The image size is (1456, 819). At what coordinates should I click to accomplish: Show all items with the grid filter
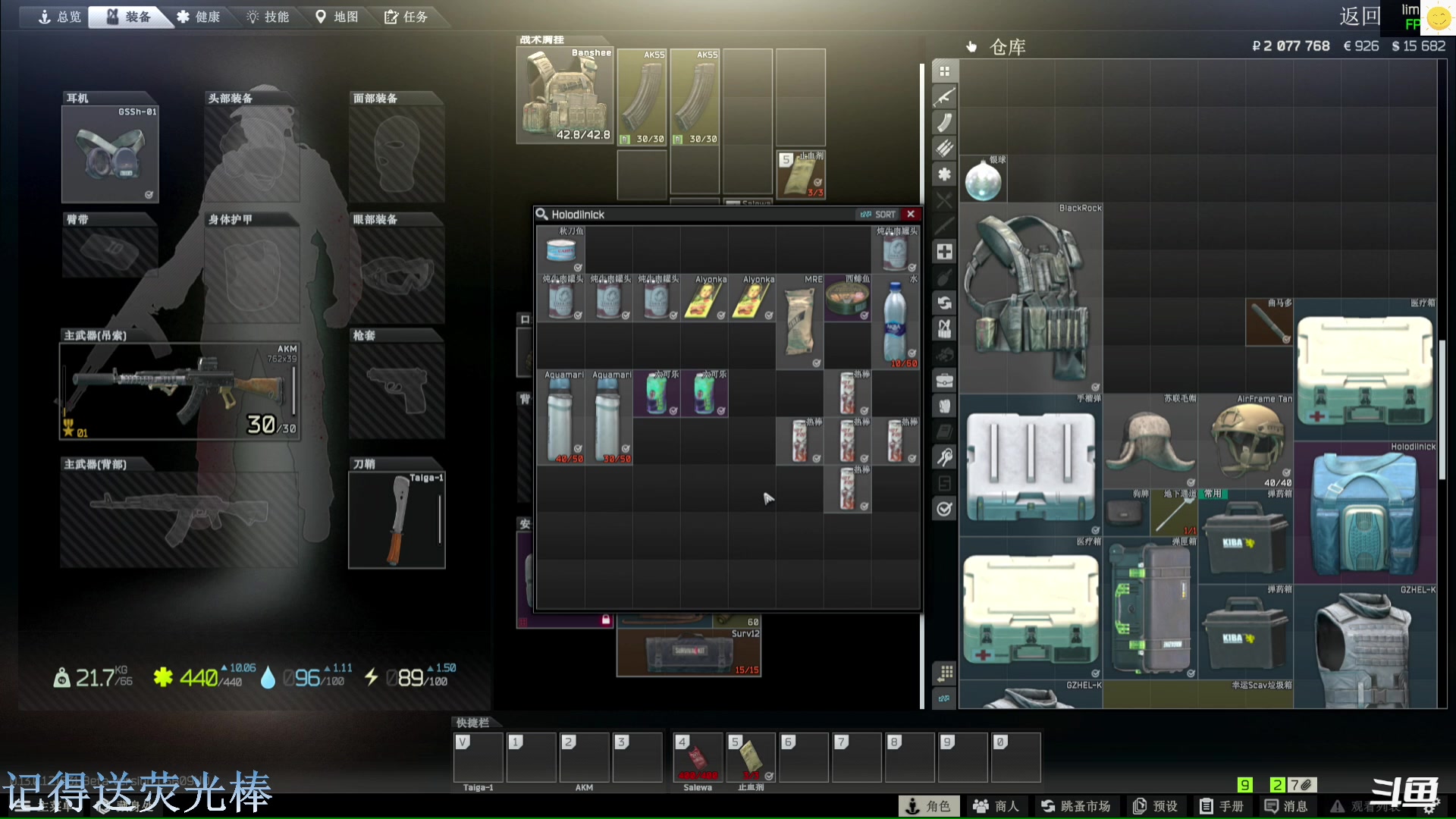[944, 71]
